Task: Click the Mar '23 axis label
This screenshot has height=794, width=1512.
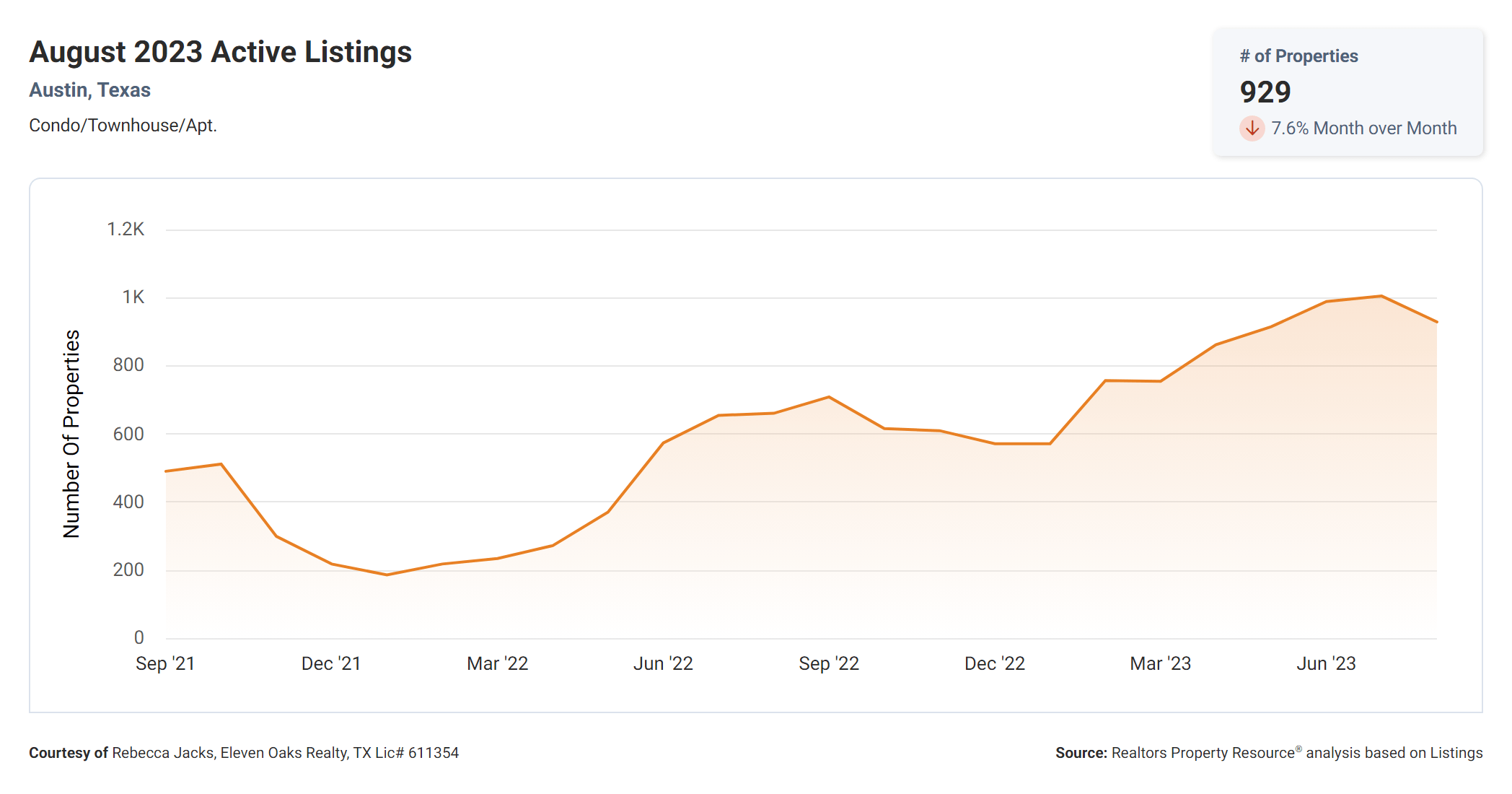Action: click(x=1160, y=663)
